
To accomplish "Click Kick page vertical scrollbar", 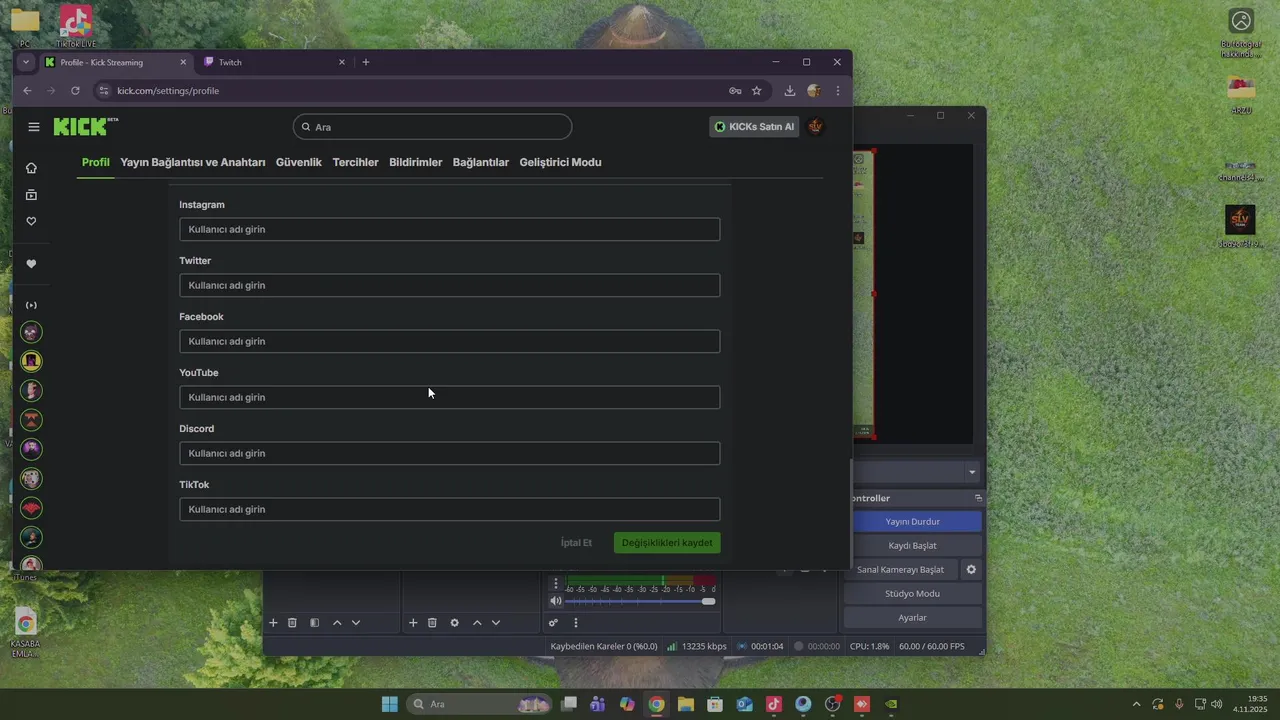I will (850, 512).
